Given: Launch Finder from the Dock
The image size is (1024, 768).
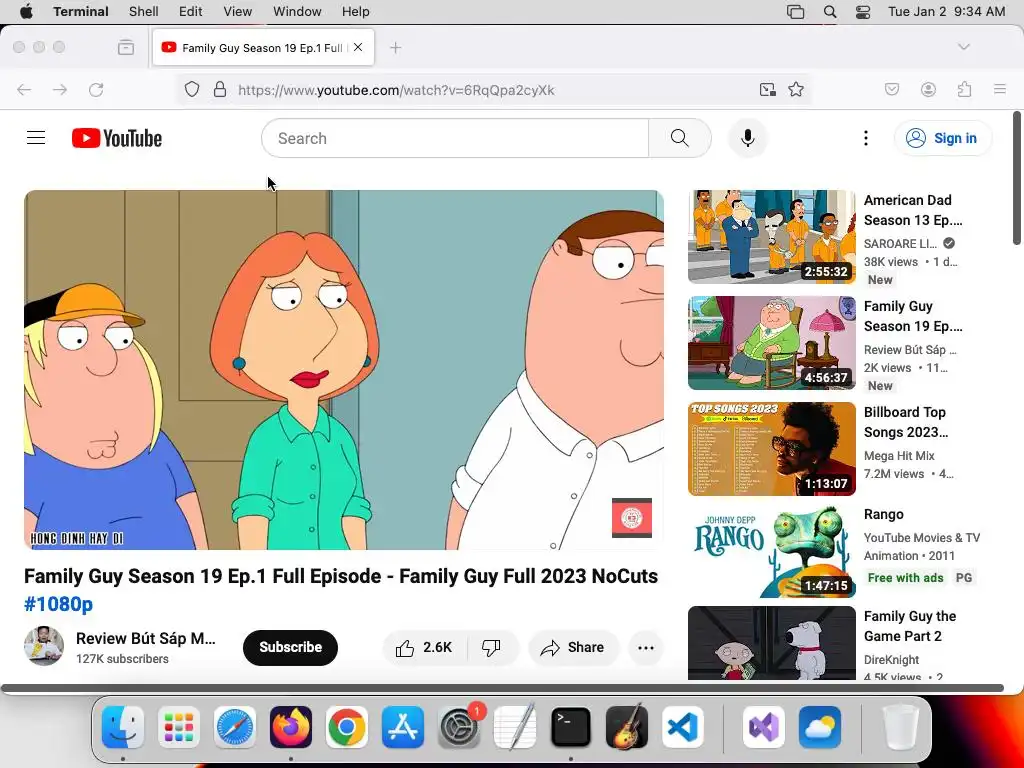Looking at the screenshot, I should pyautogui.click(x=123, y=727).
